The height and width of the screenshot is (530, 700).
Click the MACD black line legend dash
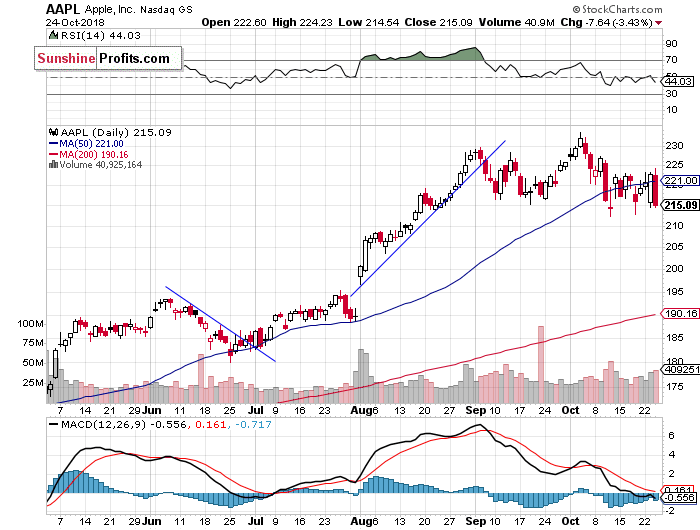tap(54, 425)
